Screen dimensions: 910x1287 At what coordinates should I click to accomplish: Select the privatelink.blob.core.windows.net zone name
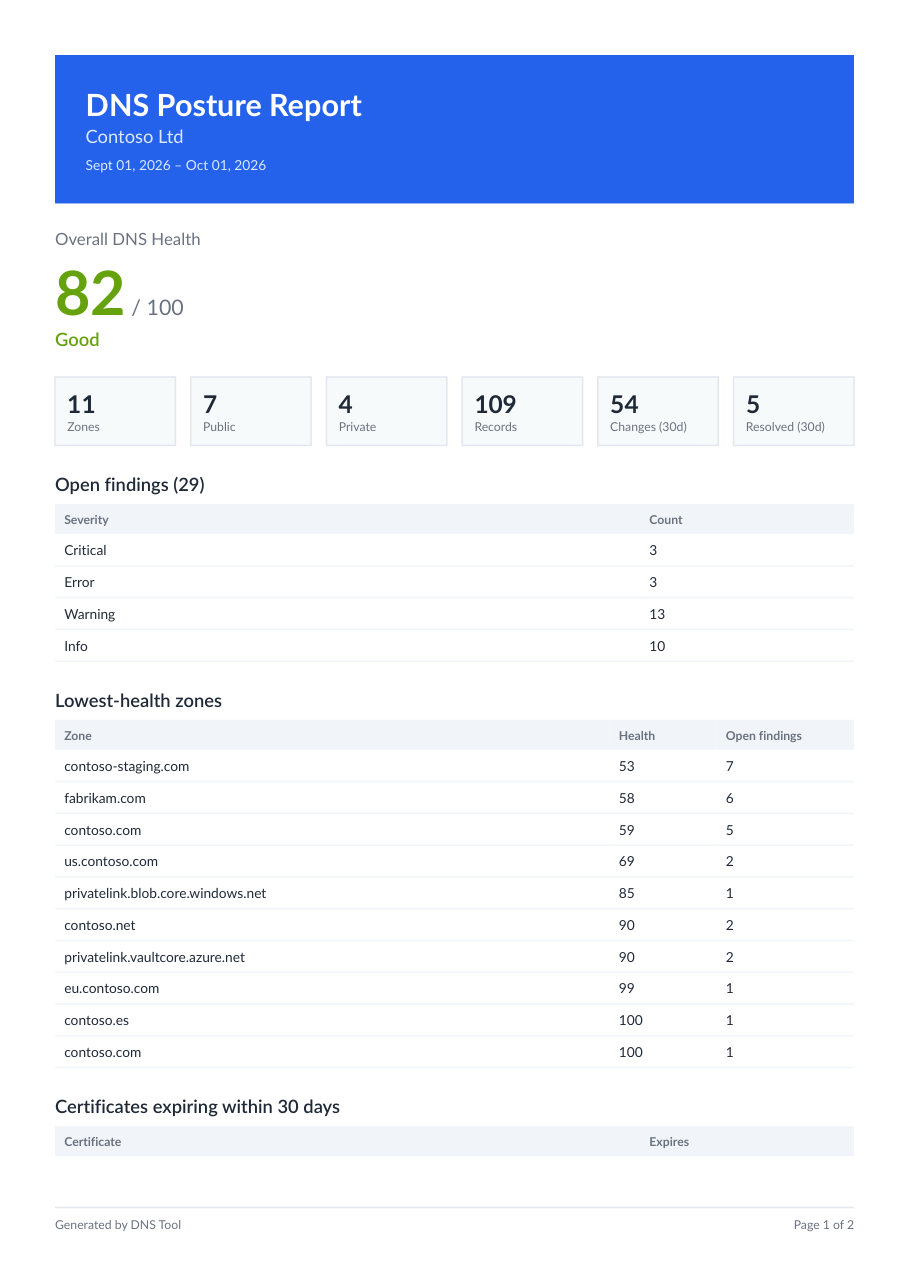pyautogui.click(x=165, y=893)
